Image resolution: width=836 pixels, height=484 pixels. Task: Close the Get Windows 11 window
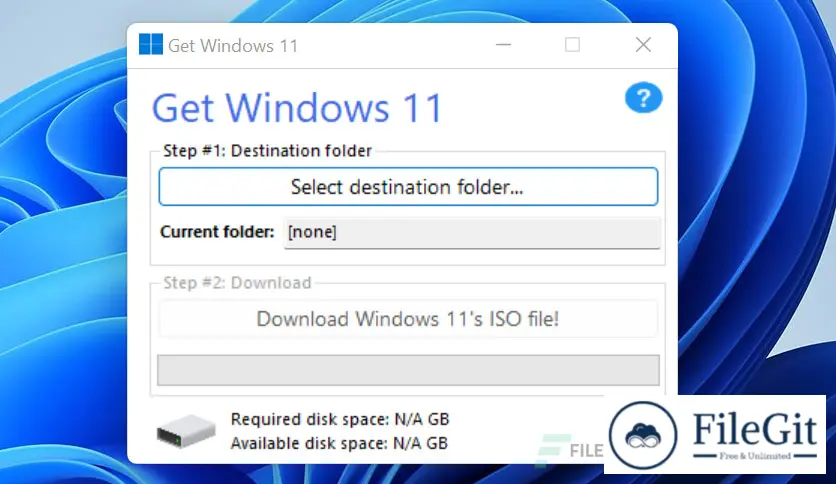pyautogui.click(x=644, y=45)
